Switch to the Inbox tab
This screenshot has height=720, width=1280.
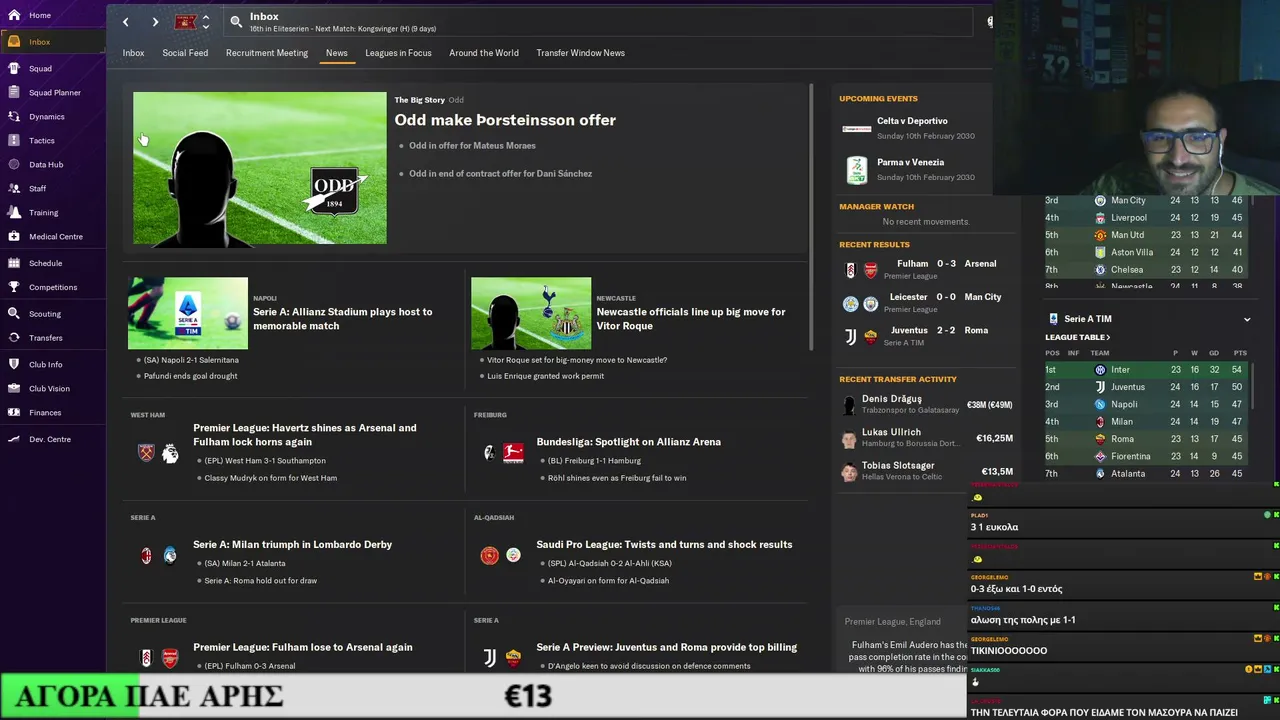[133, 53]
